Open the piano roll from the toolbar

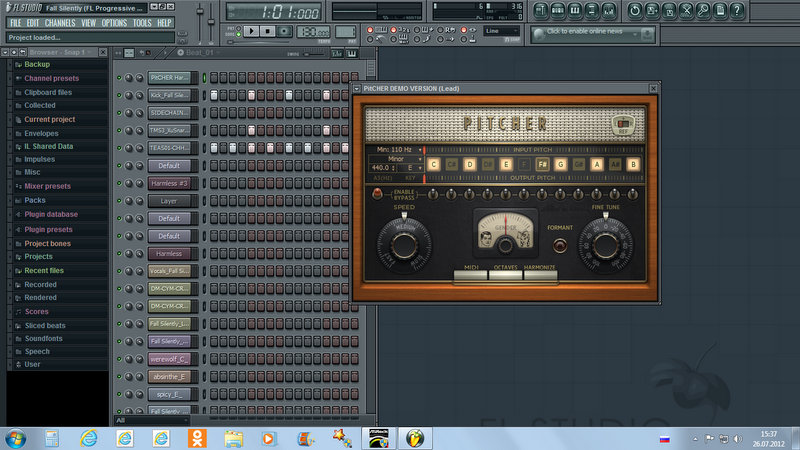(575, 10)
